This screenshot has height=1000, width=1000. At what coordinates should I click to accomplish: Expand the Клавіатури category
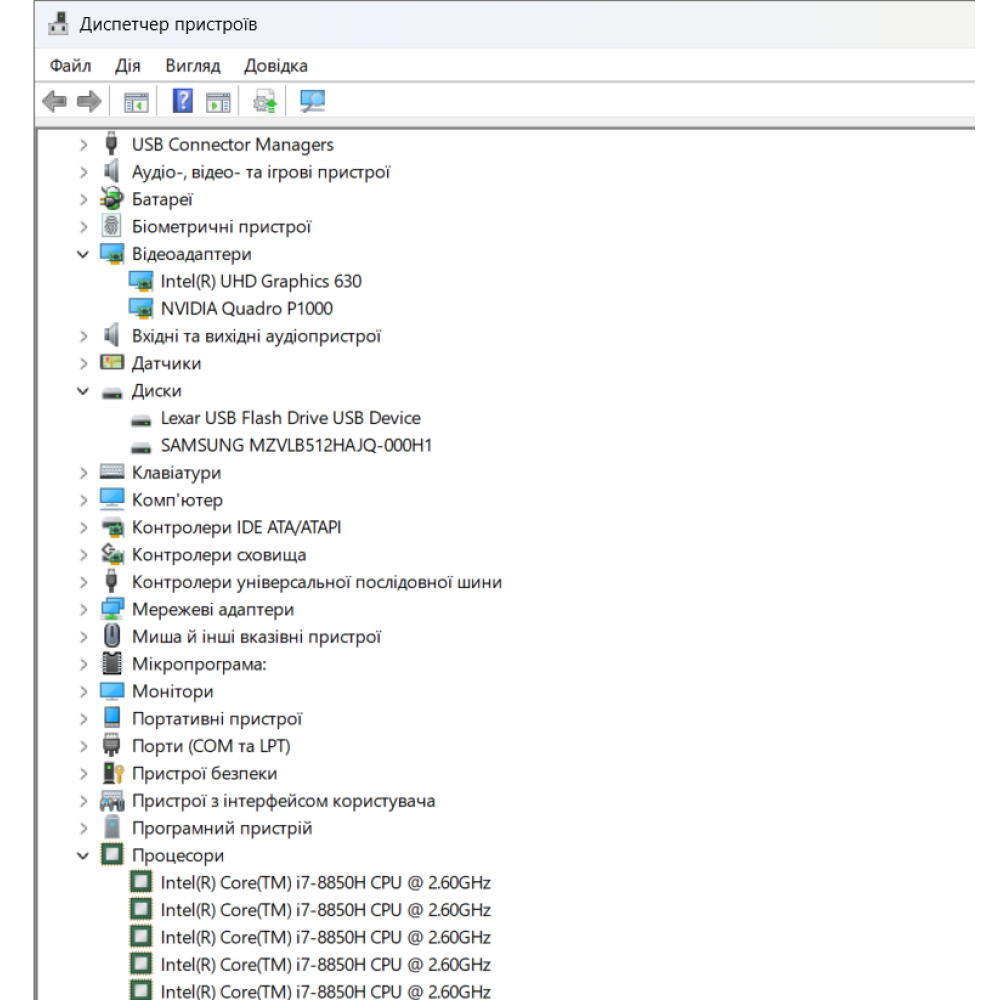(x=83, y=473)
